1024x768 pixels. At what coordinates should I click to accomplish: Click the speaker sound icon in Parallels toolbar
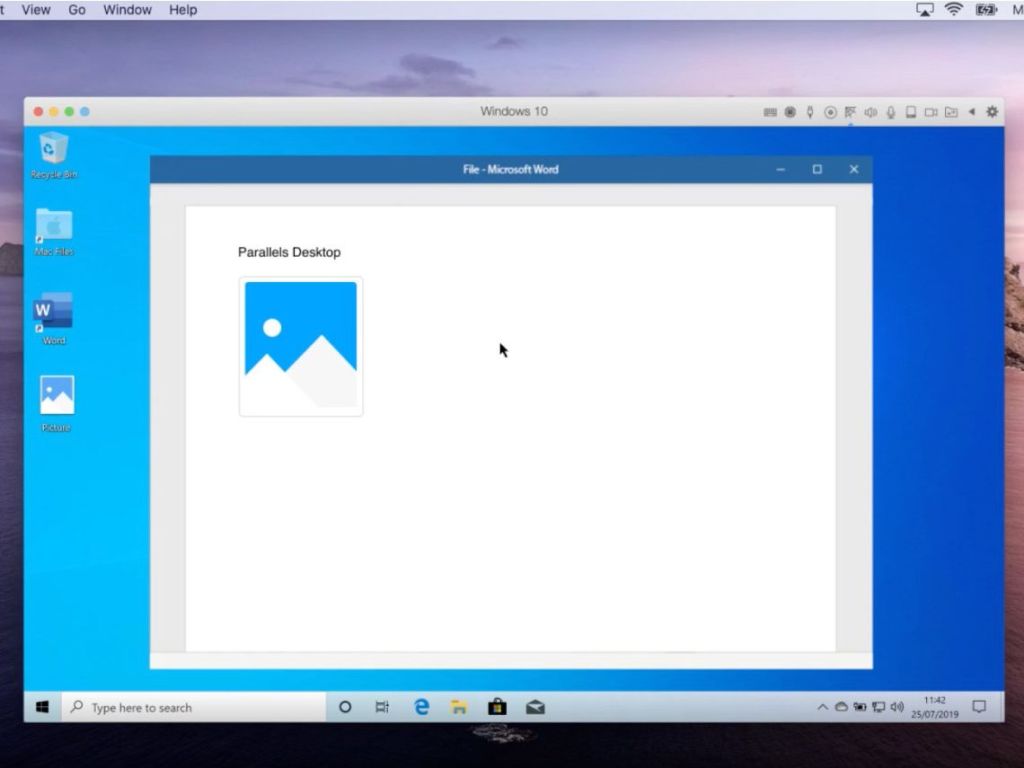(871, 112)
